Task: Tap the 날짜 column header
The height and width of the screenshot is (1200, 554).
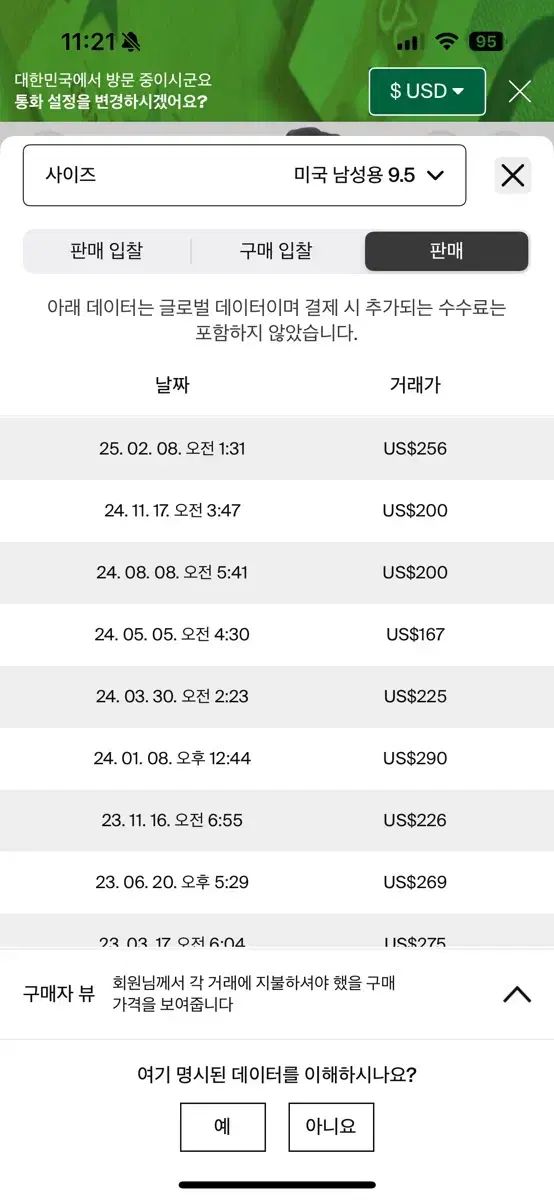Action: click(x=172, y=385)
